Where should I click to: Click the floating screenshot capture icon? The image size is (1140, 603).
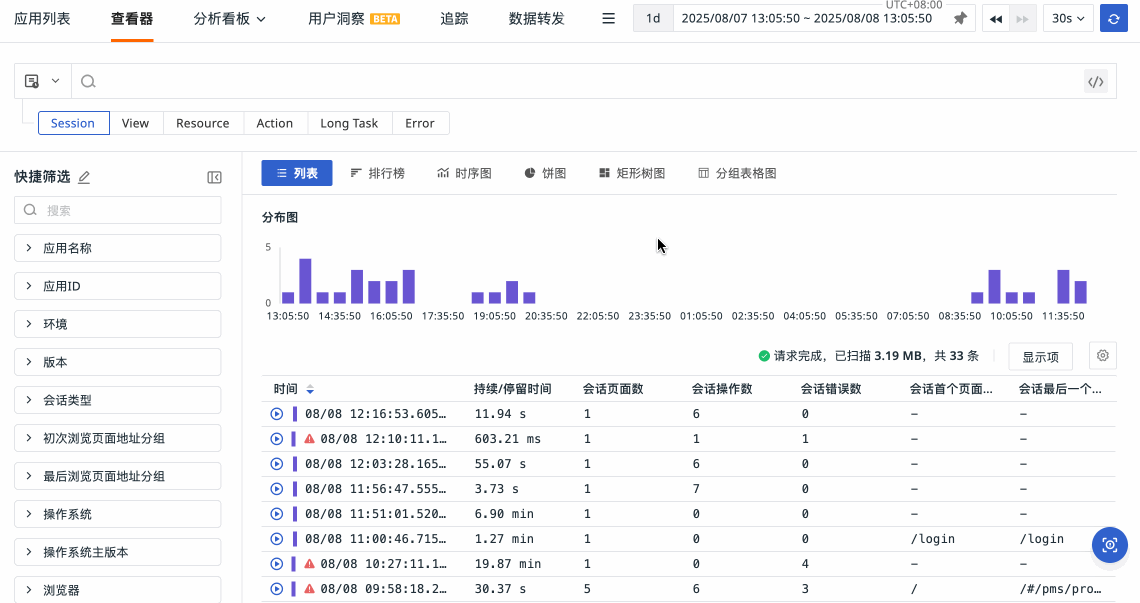1109,545
